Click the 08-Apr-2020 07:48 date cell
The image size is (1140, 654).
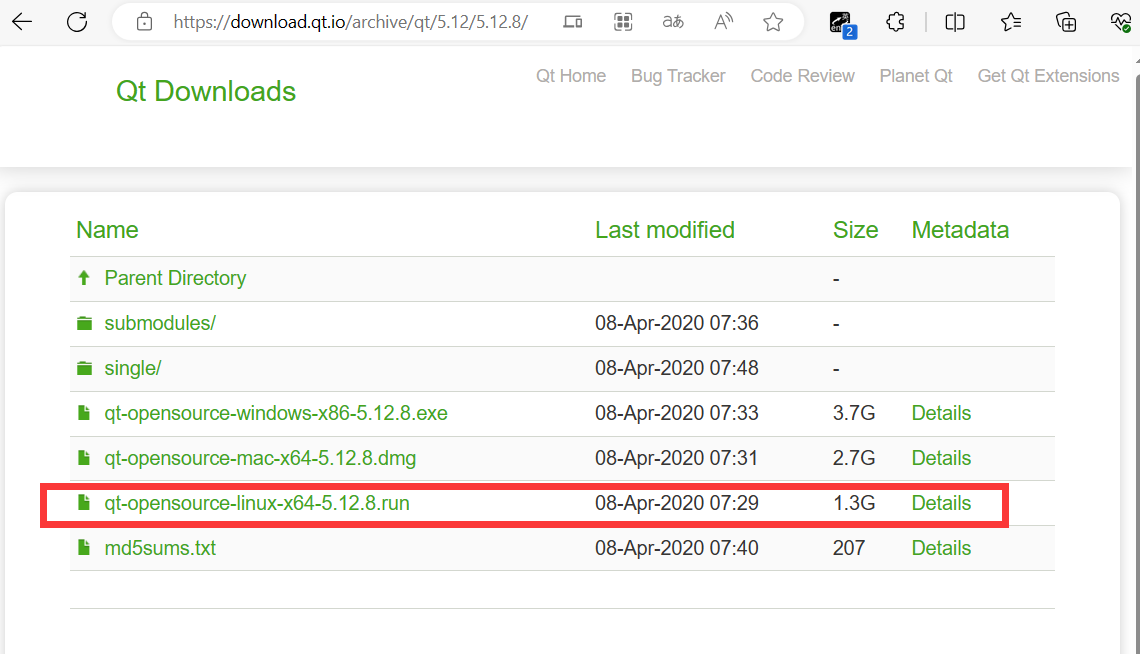point(677,368)
